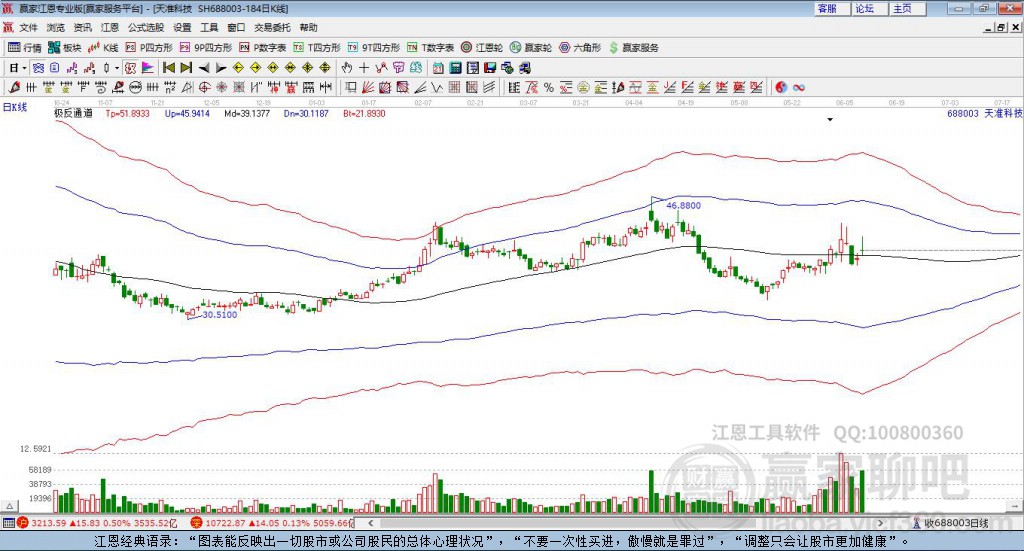Click the 收688003日线 status entry
Image resolution: width=1024 pixels, height=551 pixels.
pos(951,523)
